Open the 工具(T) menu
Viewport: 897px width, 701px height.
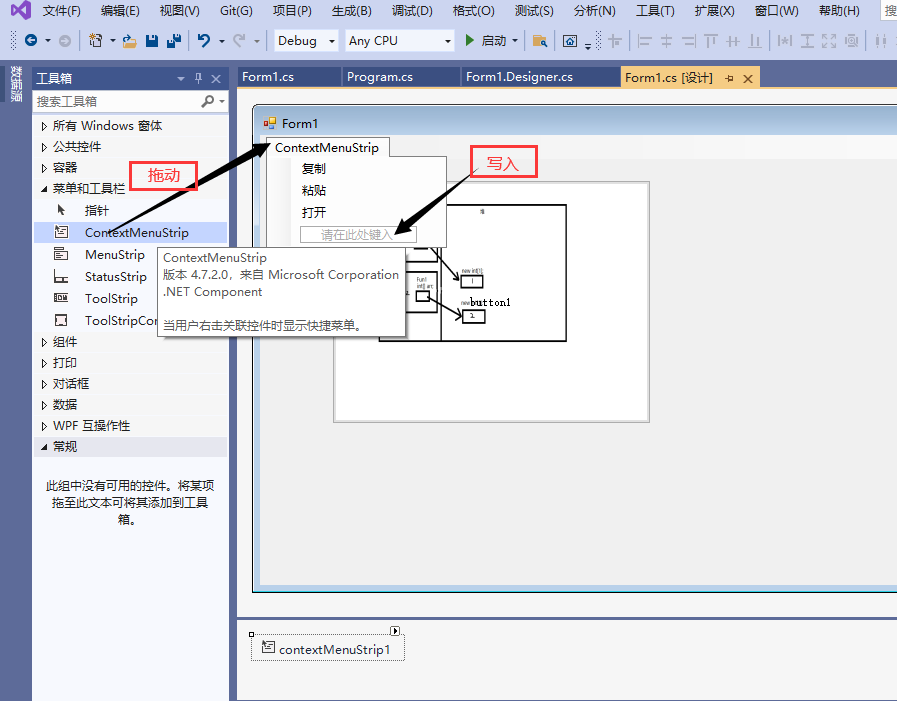point(655,10)
